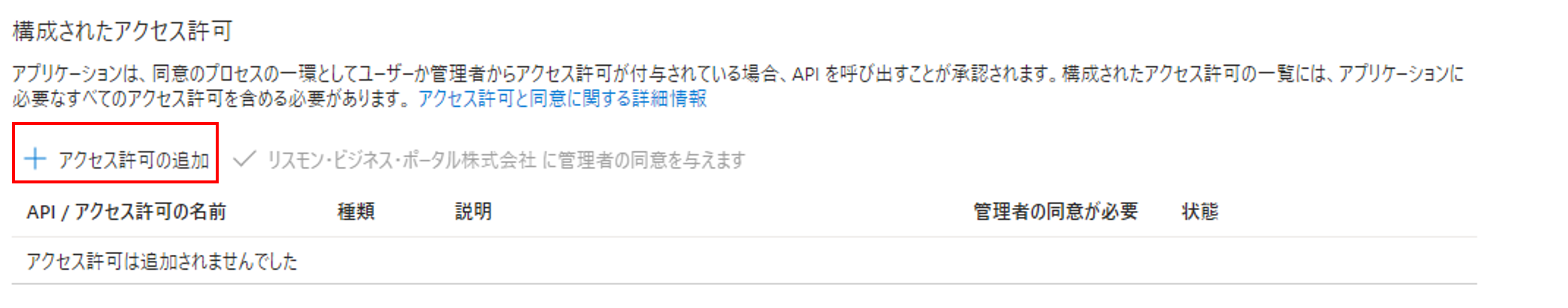Sort by API / アクセス許可の名前 column header
The height and width of the screenshot is (308, 1568).
click(126, 211)
